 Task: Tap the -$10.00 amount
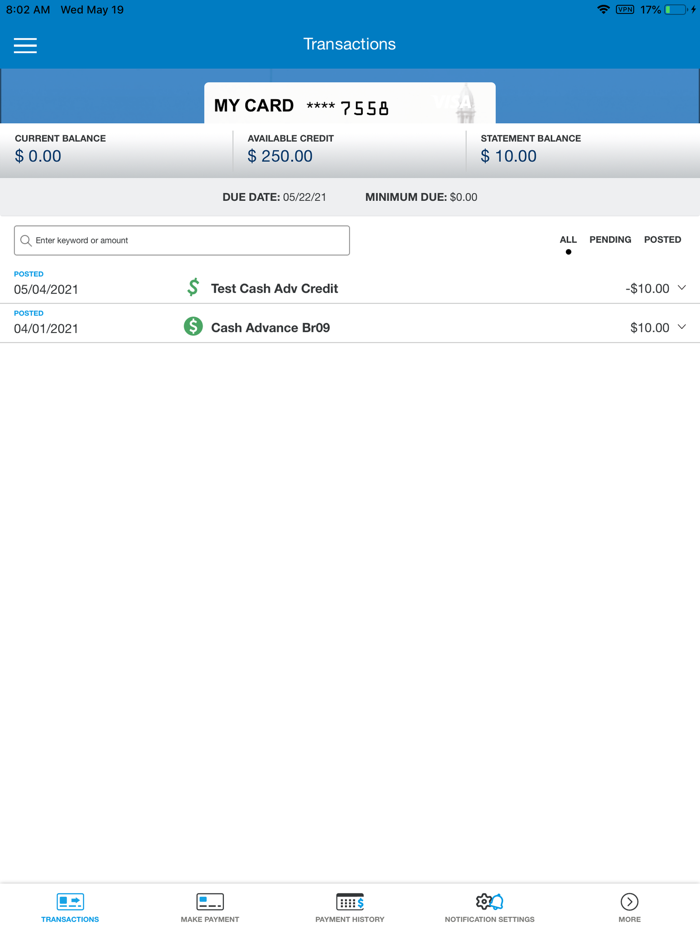(648, 289)
